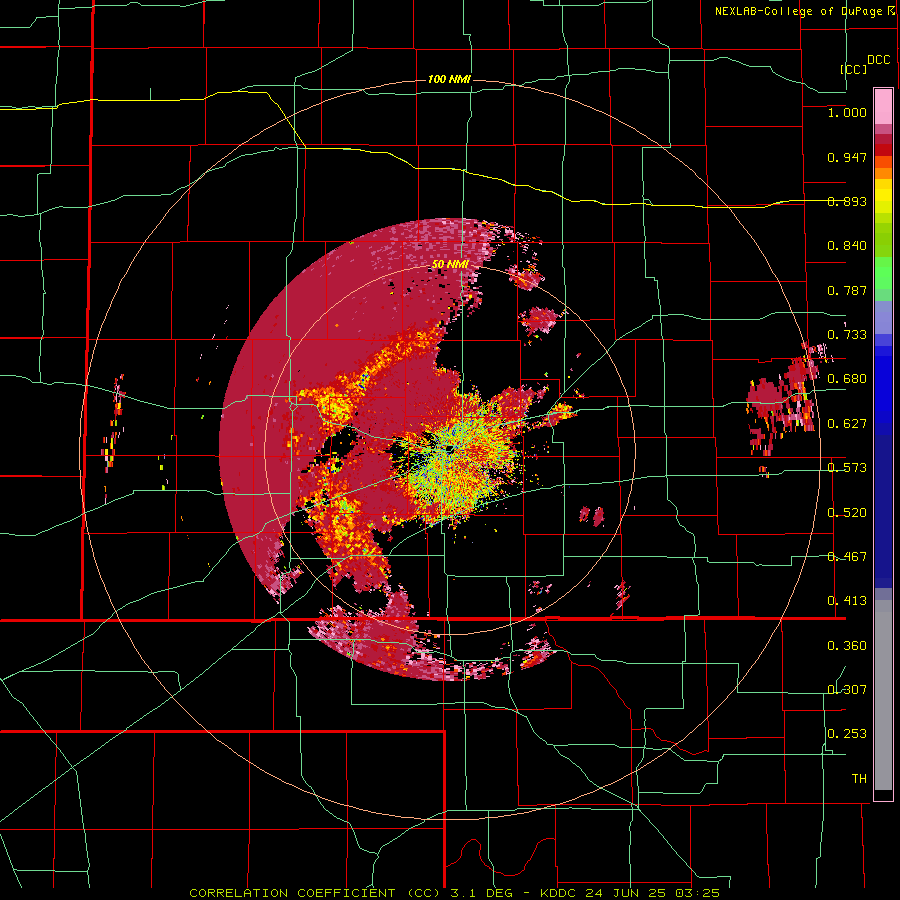Click the 0.307 colorbar value
This screenshot has height=900, width=900.
[847, 689]
